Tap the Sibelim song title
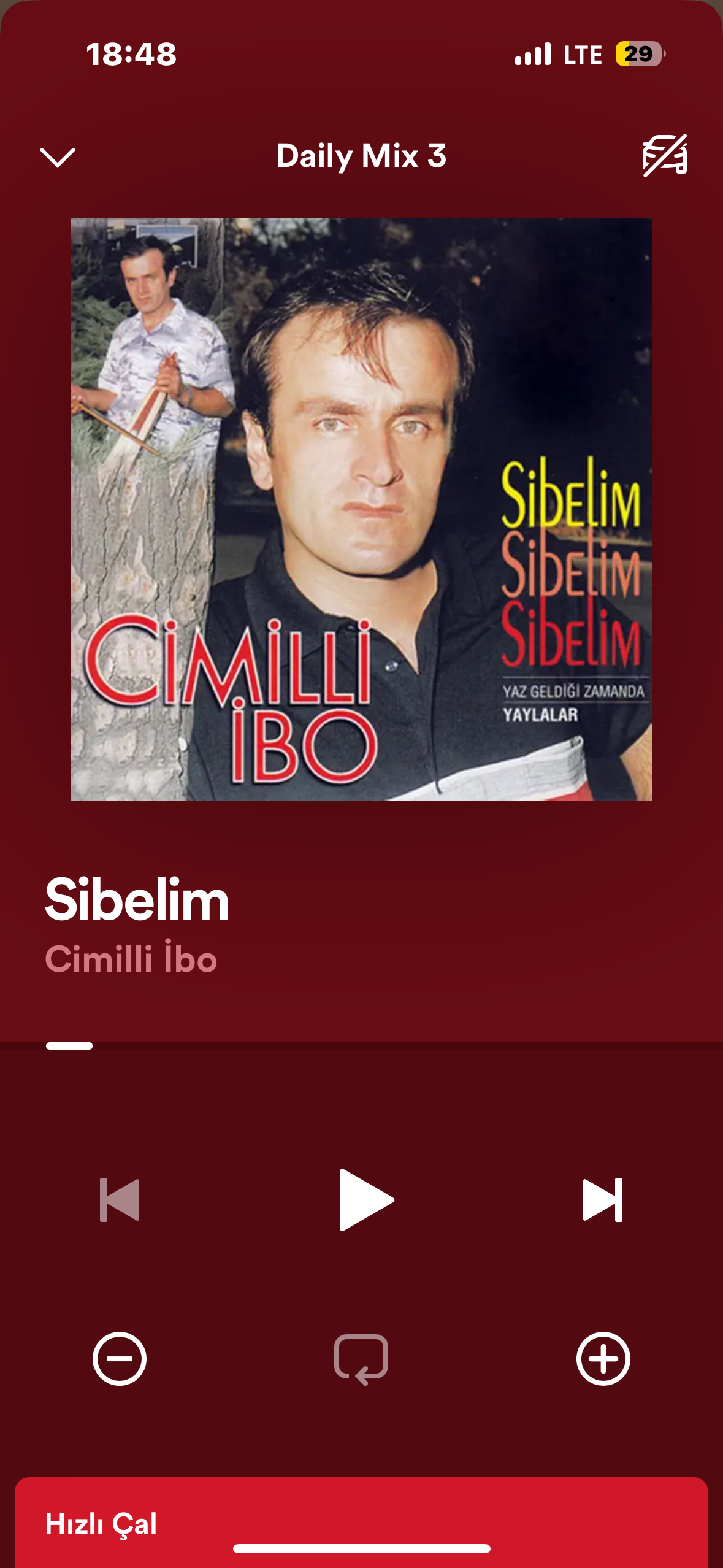The width and height of the screenshot is (723, 1568). click(x=137, y=899)
